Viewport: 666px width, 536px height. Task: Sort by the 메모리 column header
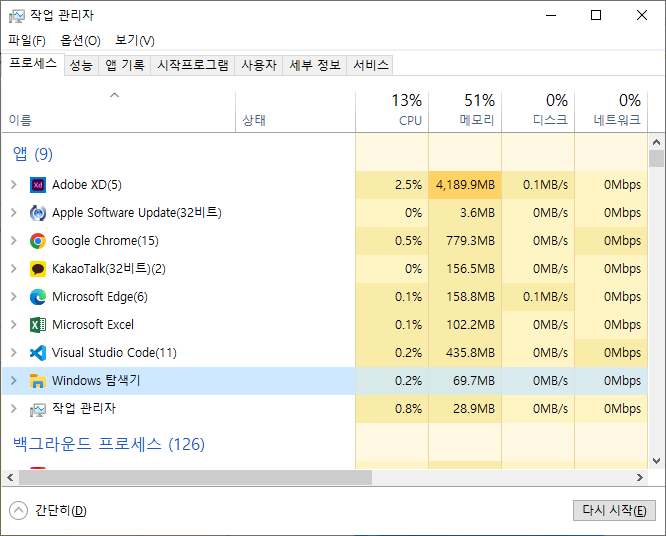(465, 112)
